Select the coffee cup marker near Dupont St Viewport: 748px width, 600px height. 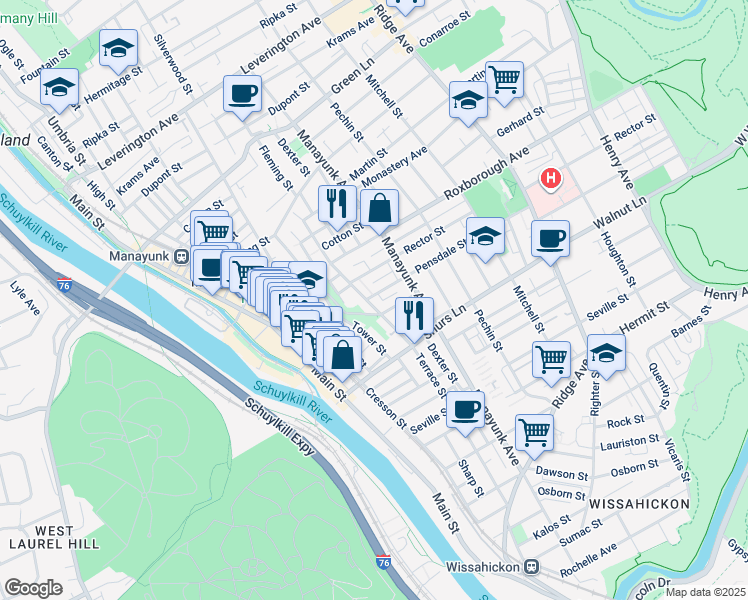[x=242, y=97]
